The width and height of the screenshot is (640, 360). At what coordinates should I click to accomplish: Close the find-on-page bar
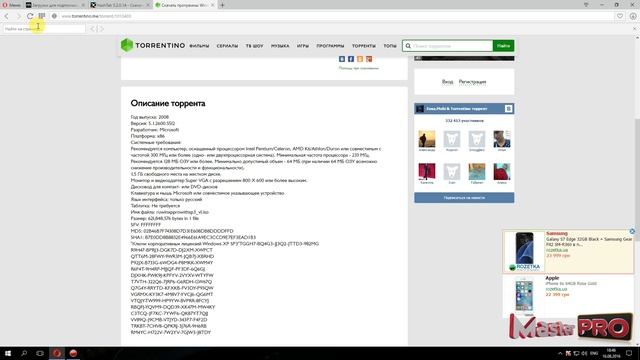pyautogui.click(x=635, y=29)
